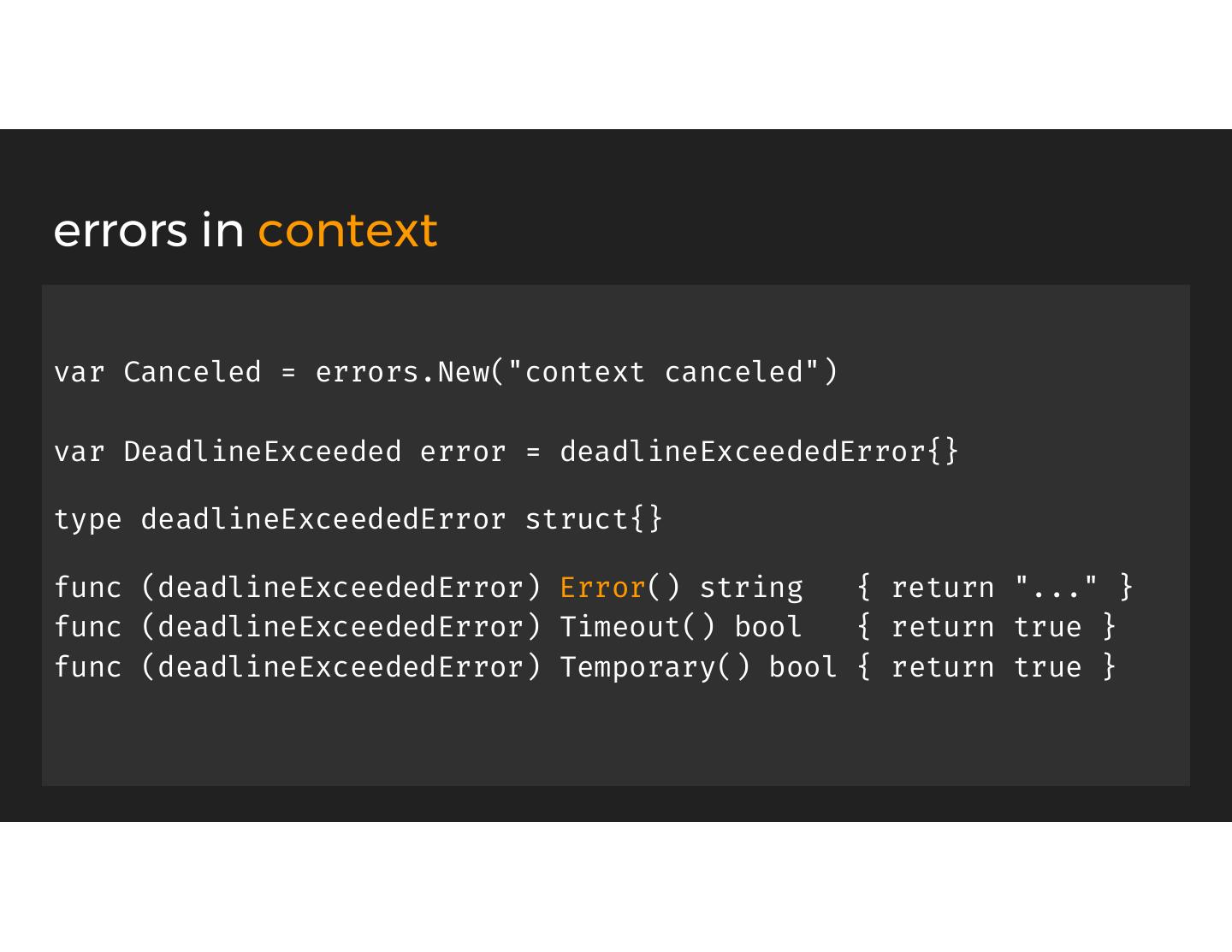Click the deadlineExceededError{} value after the equals sign
This screenshot has width=1232, height=952.
coord(759,452)
